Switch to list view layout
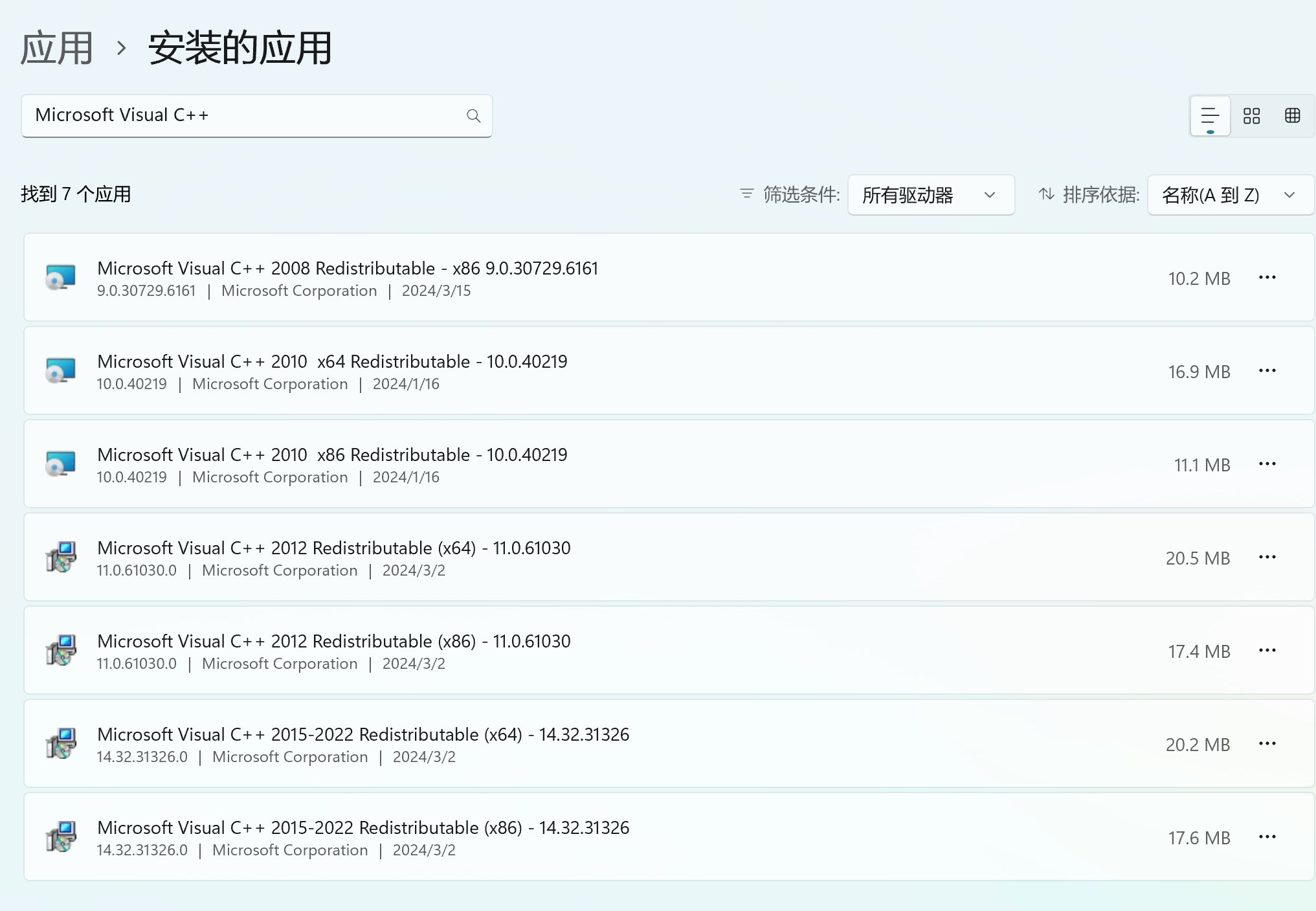This screenshot has height=911, width=1316. tap(1210, 116)
